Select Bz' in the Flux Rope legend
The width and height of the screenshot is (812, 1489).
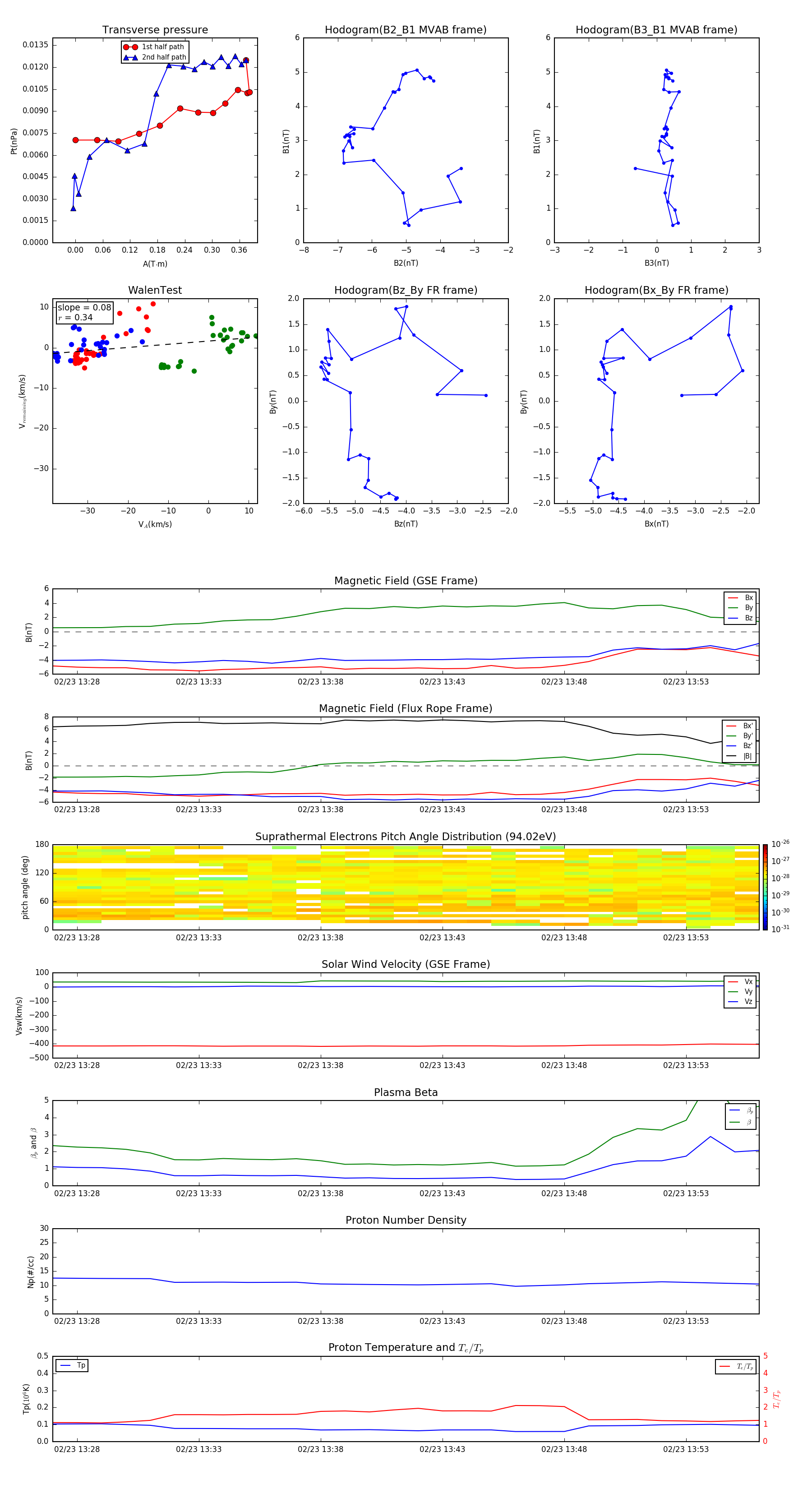point(740,746)
